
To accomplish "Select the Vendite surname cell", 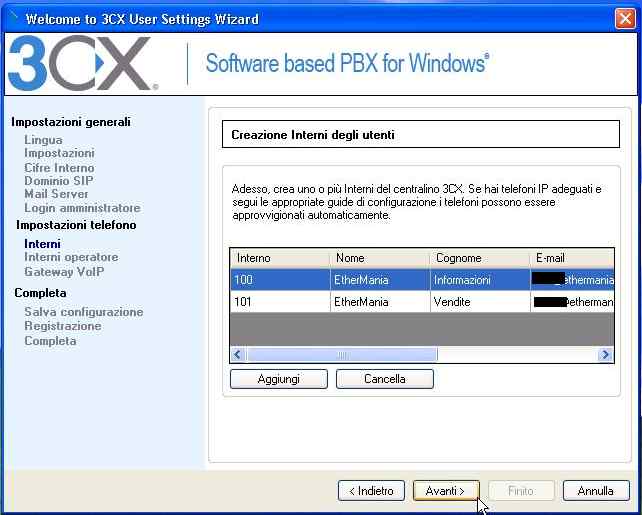I will click(480, 302).
